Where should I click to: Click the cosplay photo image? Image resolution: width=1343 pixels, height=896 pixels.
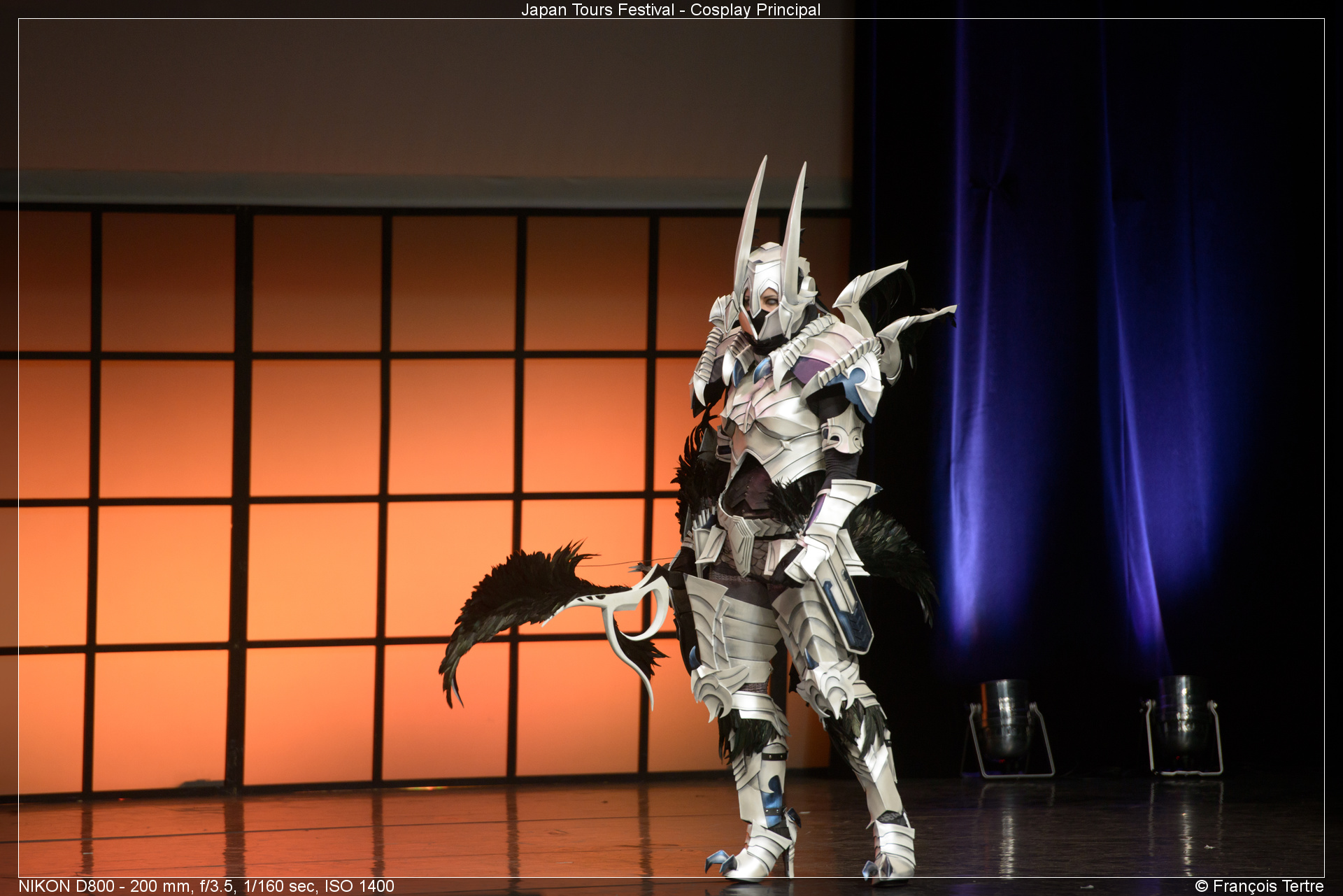click(x=671, y=448)
